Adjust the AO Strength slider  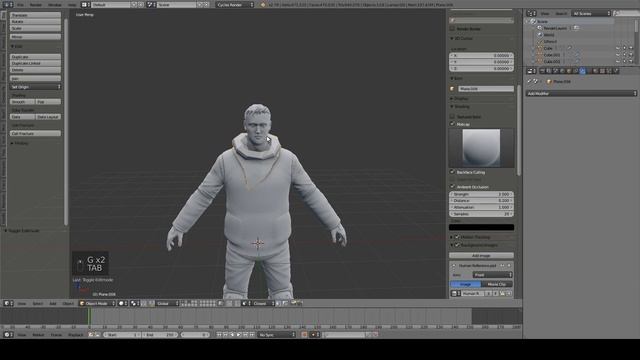point(482,194)
